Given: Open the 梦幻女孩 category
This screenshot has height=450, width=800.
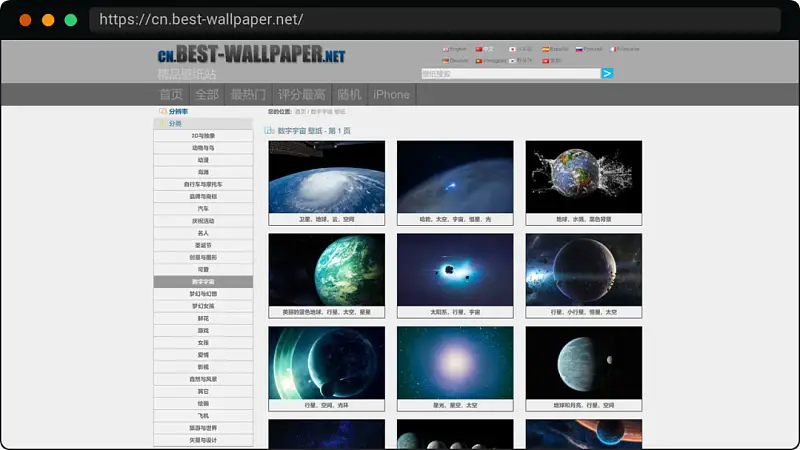Looking at the screenshot, I should pyautogui.click(x=203, y=306).
